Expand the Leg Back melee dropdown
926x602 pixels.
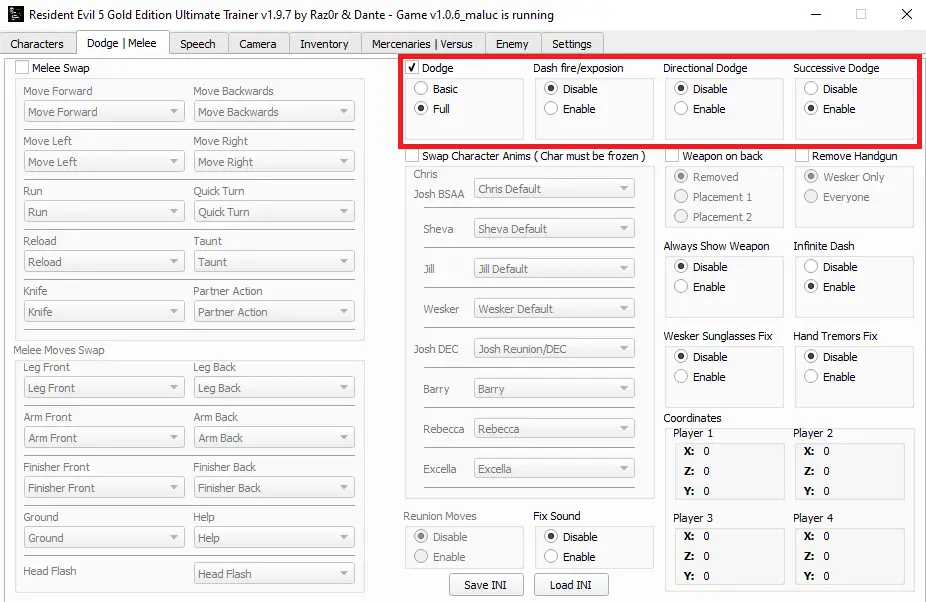coord(274,388)
